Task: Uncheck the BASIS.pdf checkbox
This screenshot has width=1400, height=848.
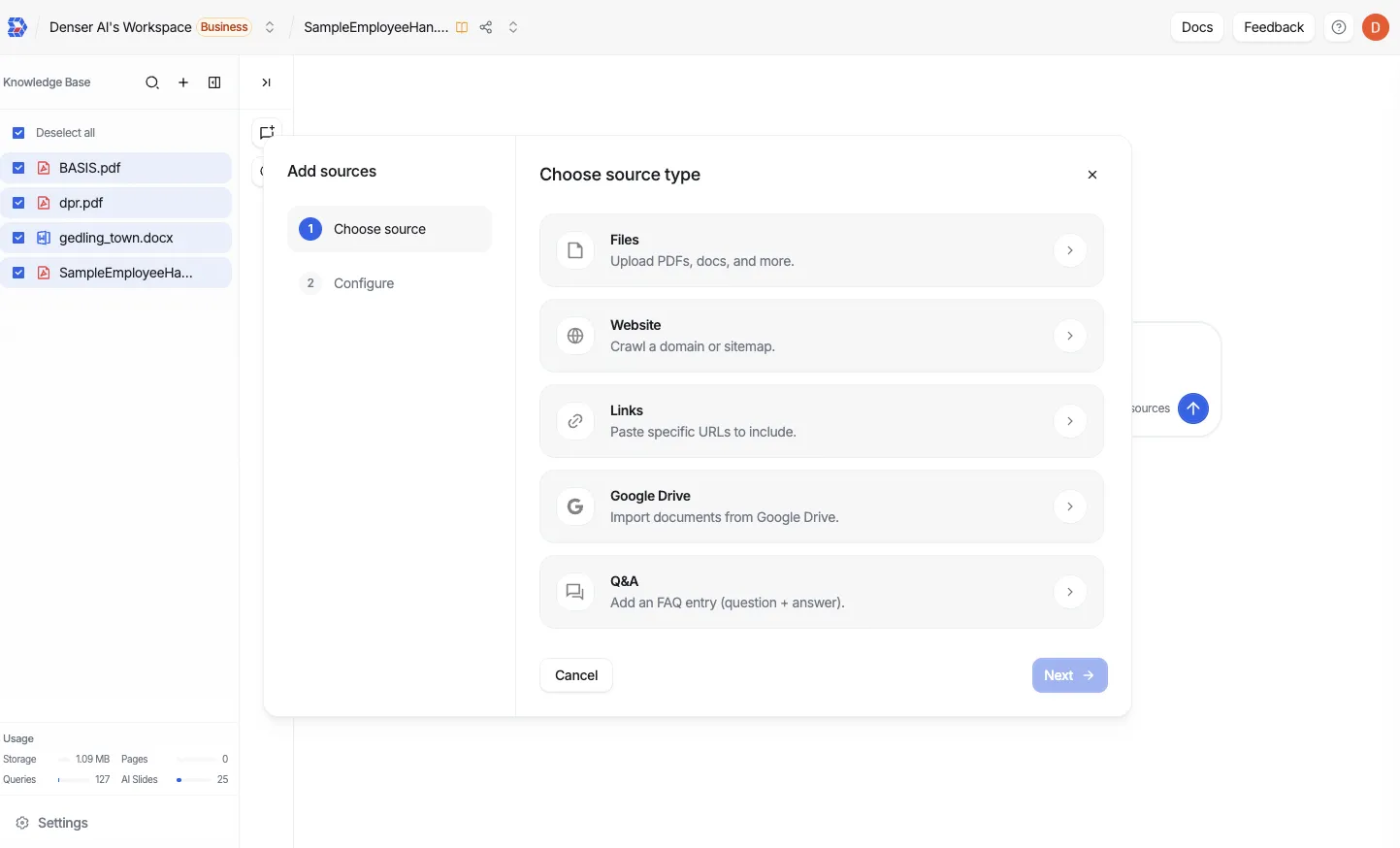Action: point(18,168)
